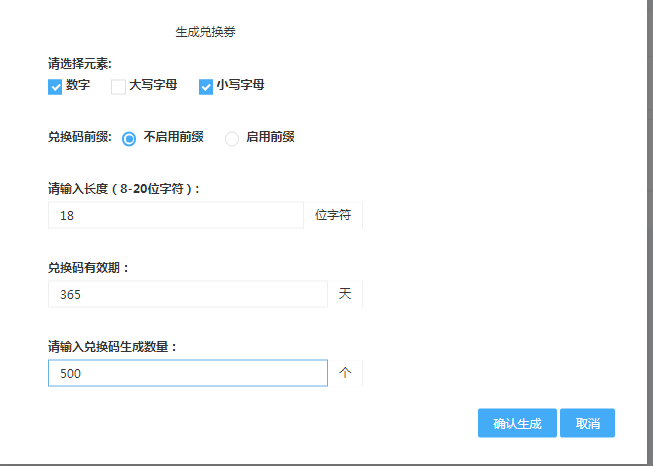The width and height of the screenshot is (653, 466).
Task: Click the 启用前缀 label text
Action: click(271, 137)
